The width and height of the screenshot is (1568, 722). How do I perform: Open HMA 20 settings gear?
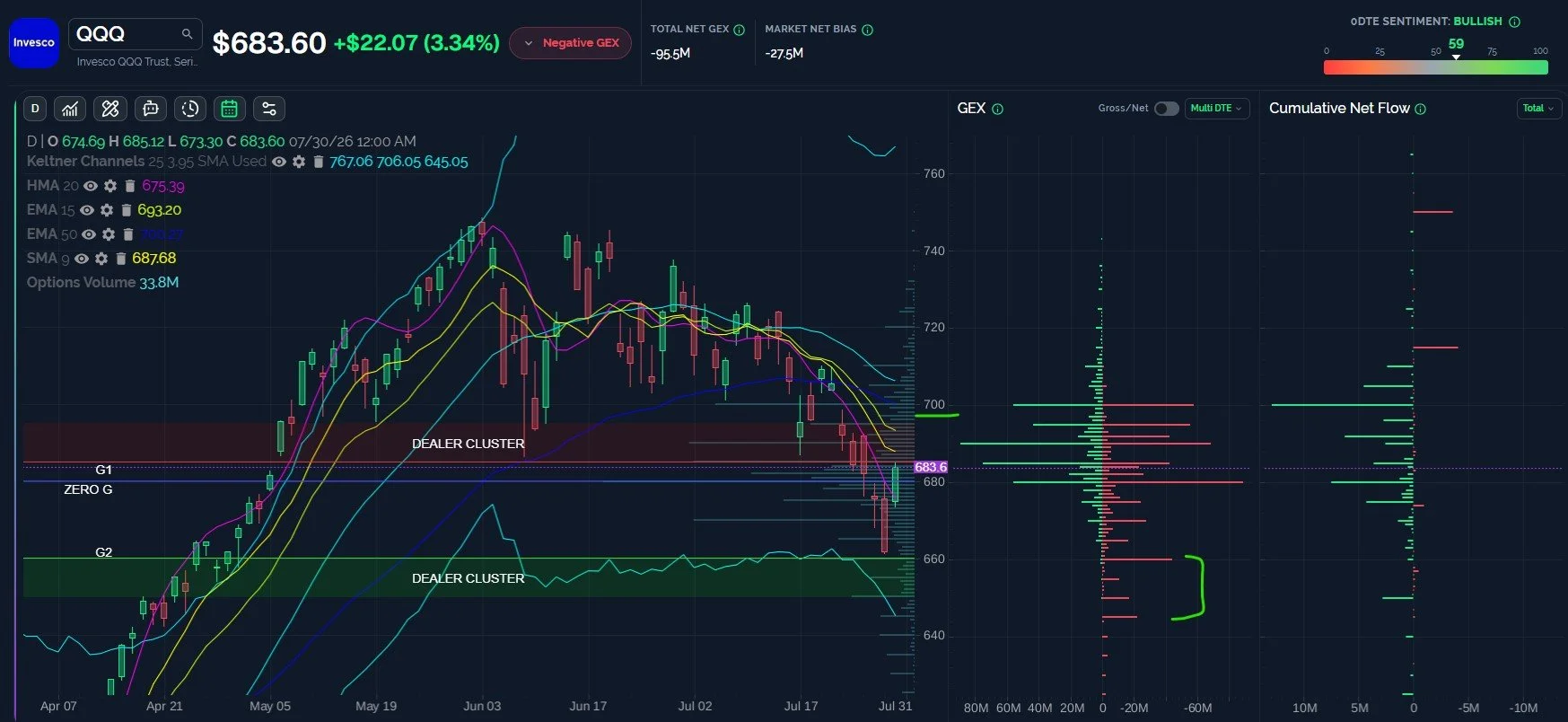110,186
